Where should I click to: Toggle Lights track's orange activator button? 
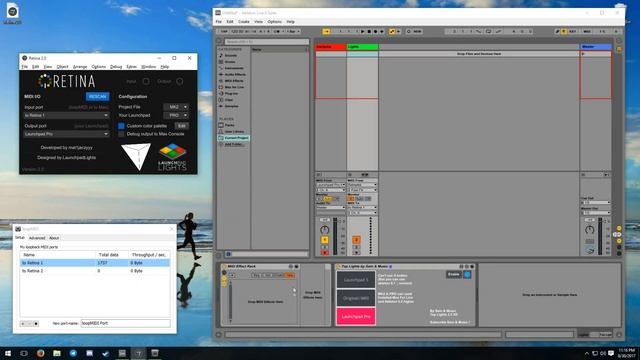click(356, 240)
